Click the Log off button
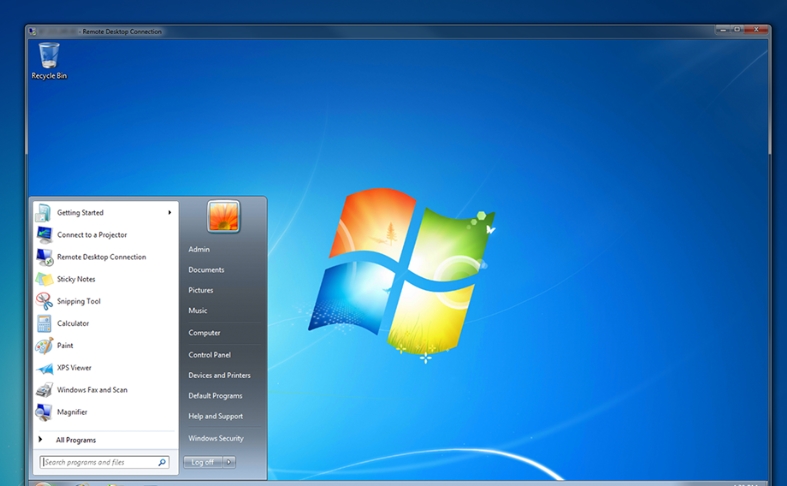The height and width of the screenshot is (486, 787). click(x=203, y=462)
